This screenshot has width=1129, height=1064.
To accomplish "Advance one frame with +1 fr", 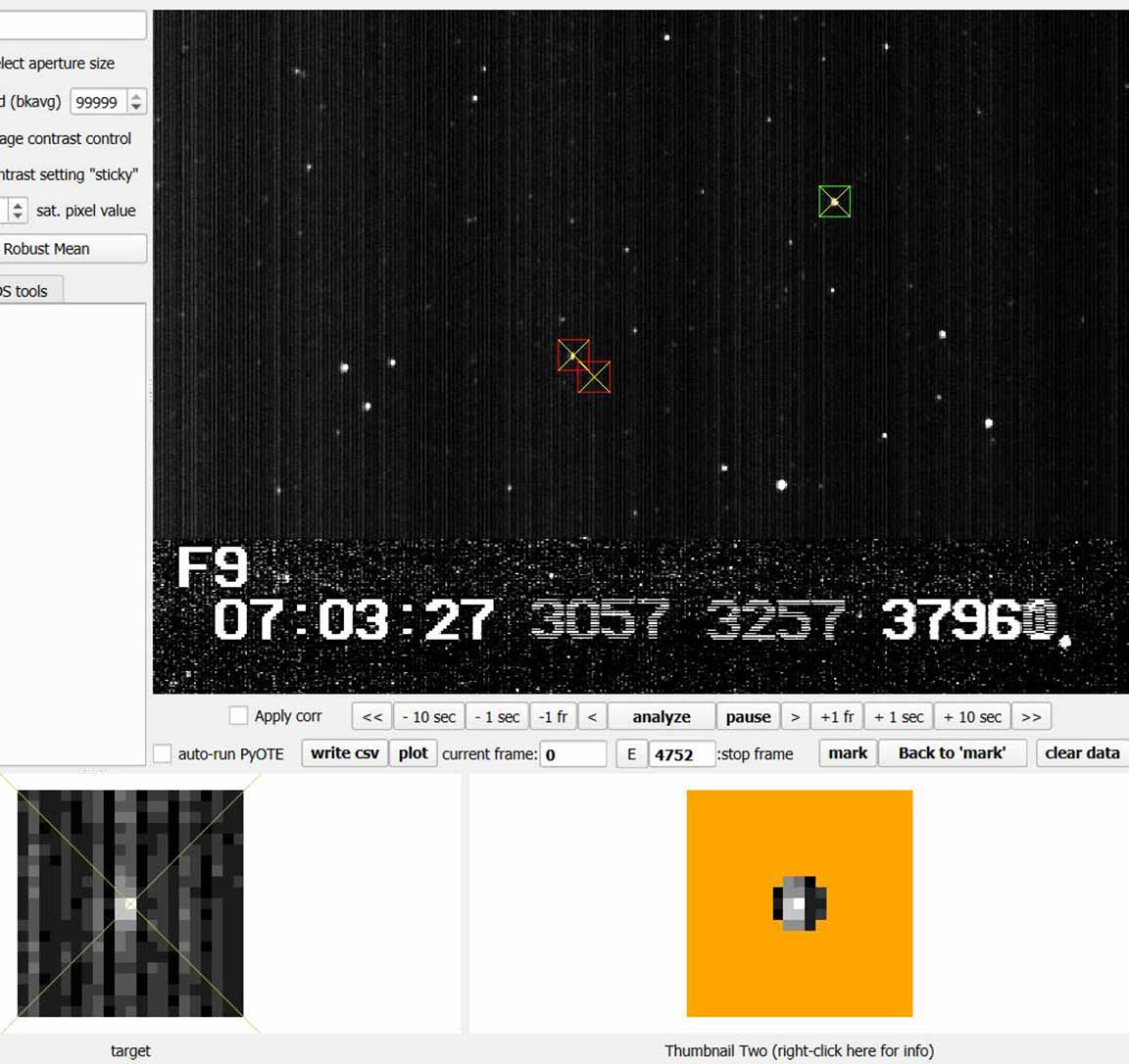I will pyautogui.click(x=838, y=717).
